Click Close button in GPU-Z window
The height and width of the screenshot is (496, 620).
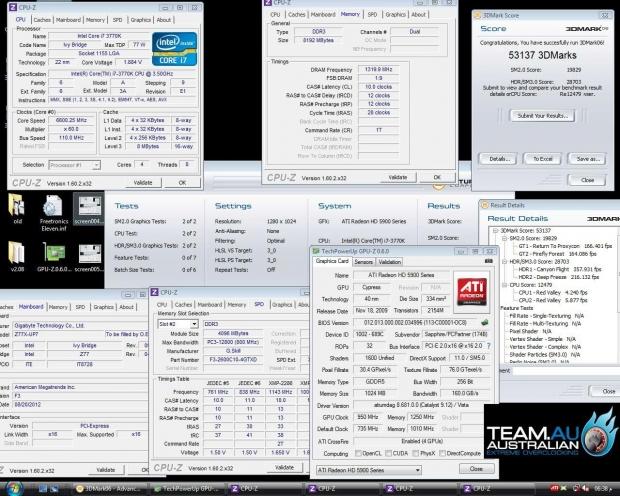coord(476,469)
